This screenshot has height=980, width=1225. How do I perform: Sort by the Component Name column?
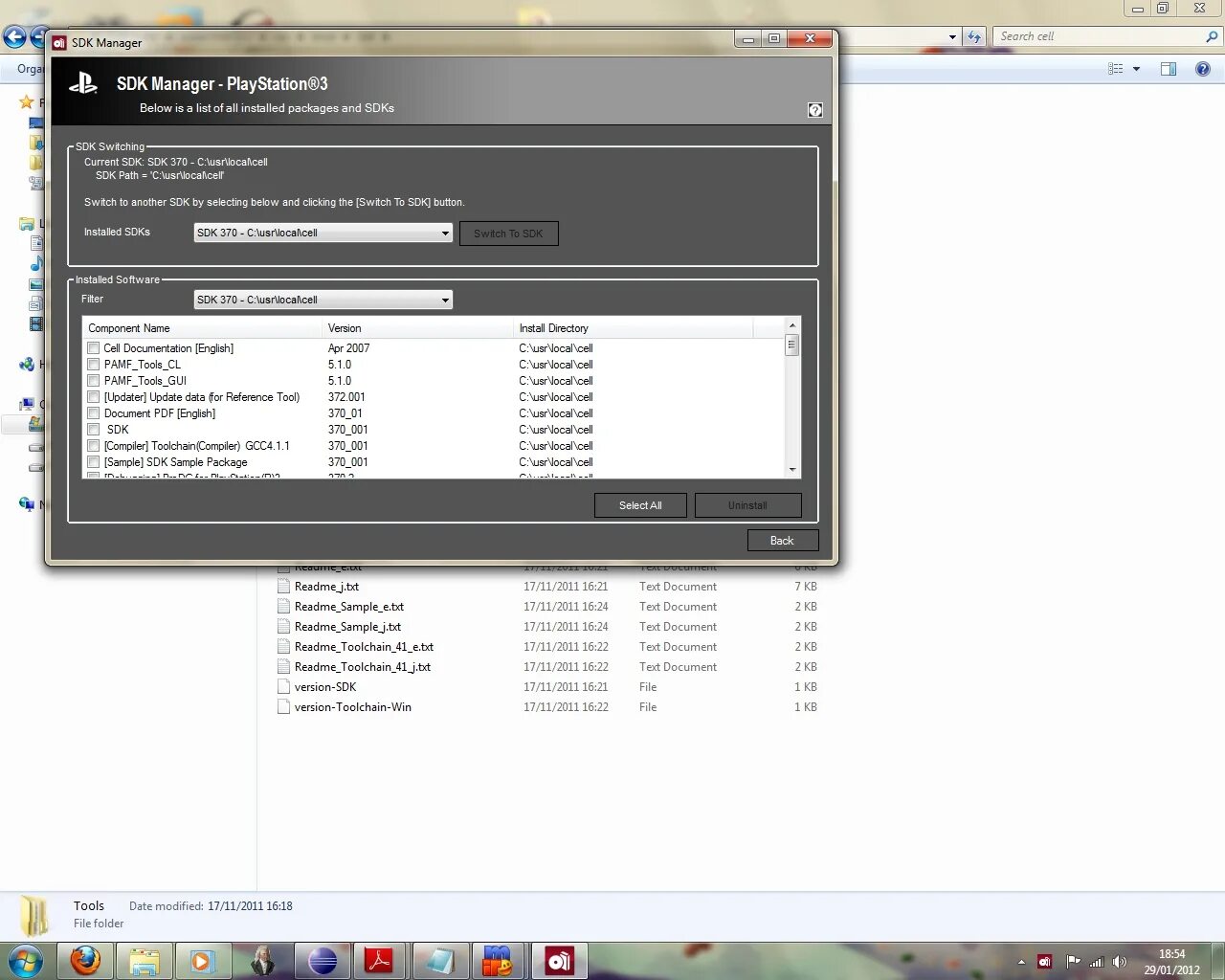coord(202,328)
